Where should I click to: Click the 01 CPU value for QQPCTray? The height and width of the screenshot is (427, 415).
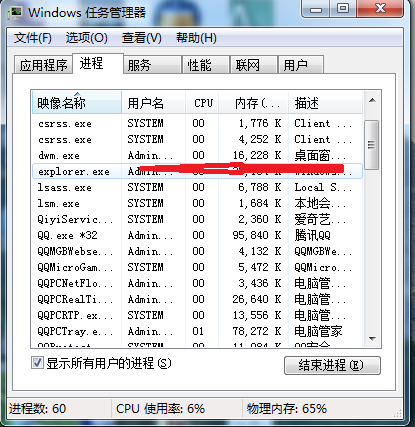[x=198, y=331]
